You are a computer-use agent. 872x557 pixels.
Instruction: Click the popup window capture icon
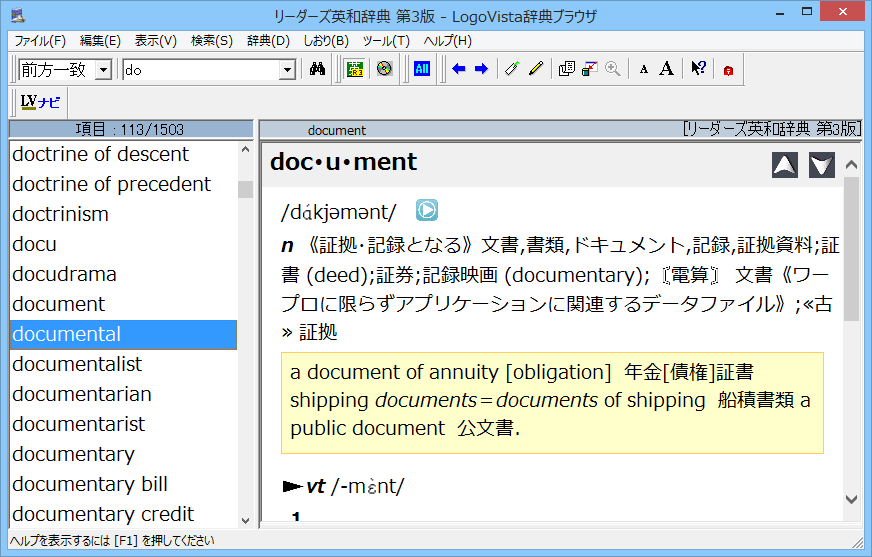point(589,69)
